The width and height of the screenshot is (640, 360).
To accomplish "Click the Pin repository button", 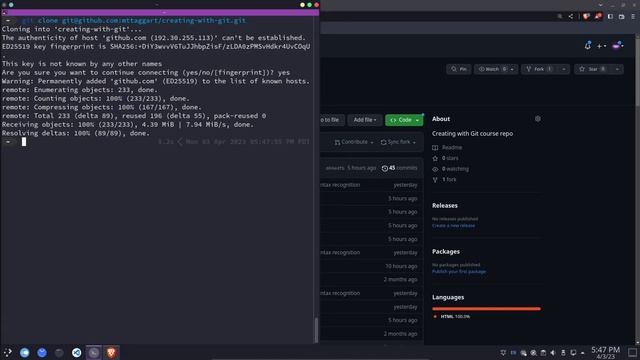I will (459, 69).
